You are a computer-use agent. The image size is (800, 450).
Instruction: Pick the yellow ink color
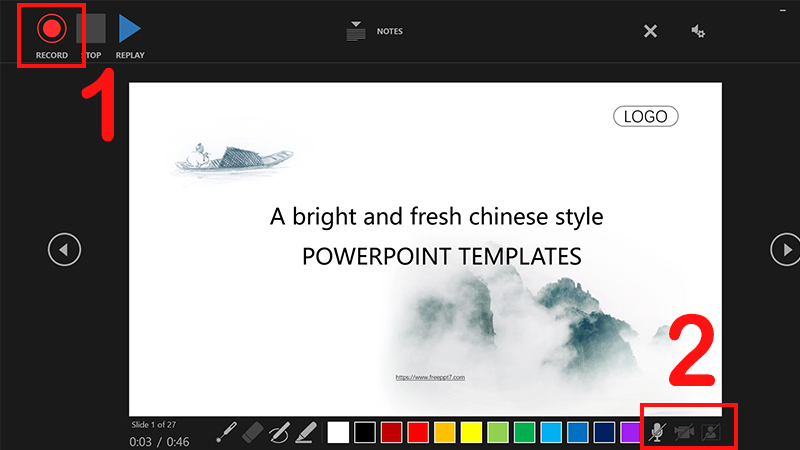pos(471,432)
